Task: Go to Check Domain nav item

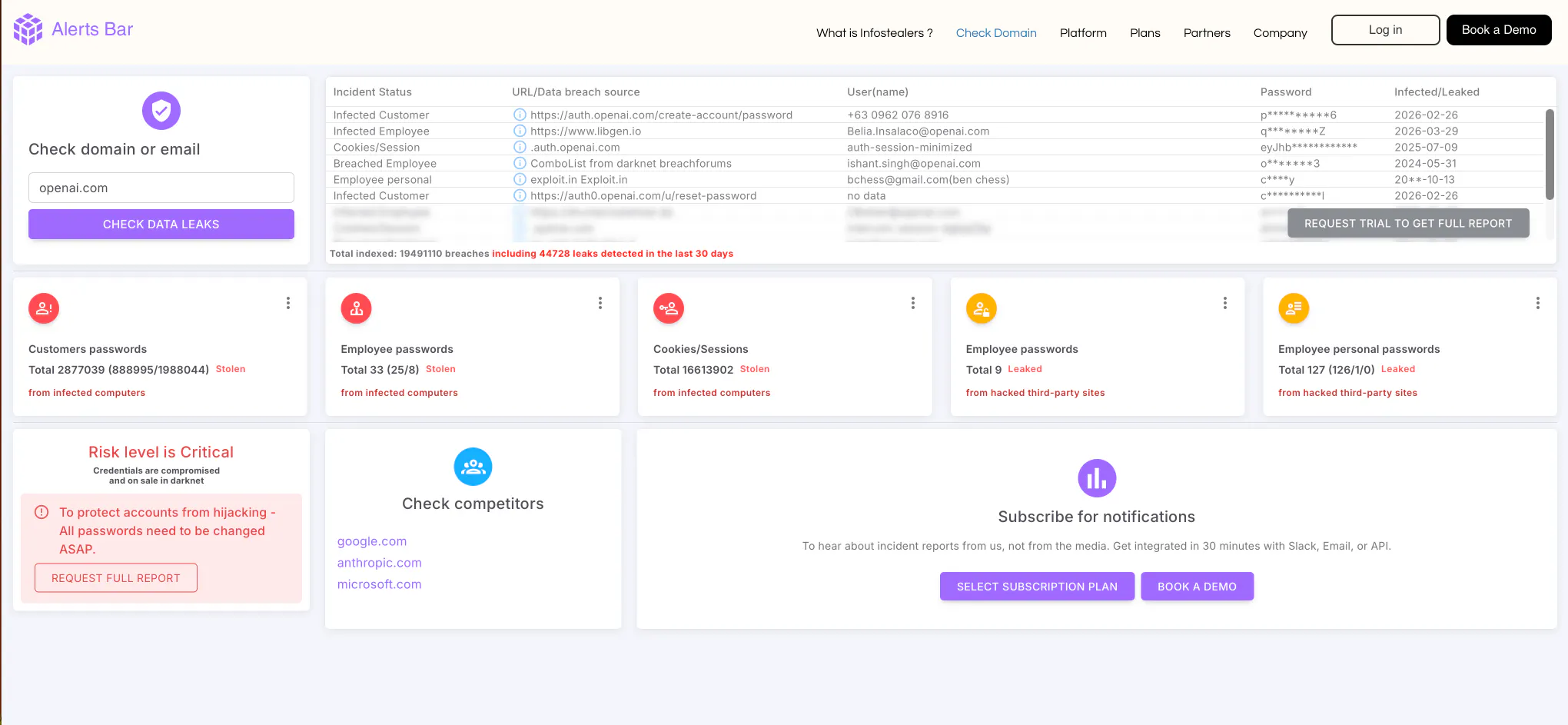Action: (x=996, y=32)
